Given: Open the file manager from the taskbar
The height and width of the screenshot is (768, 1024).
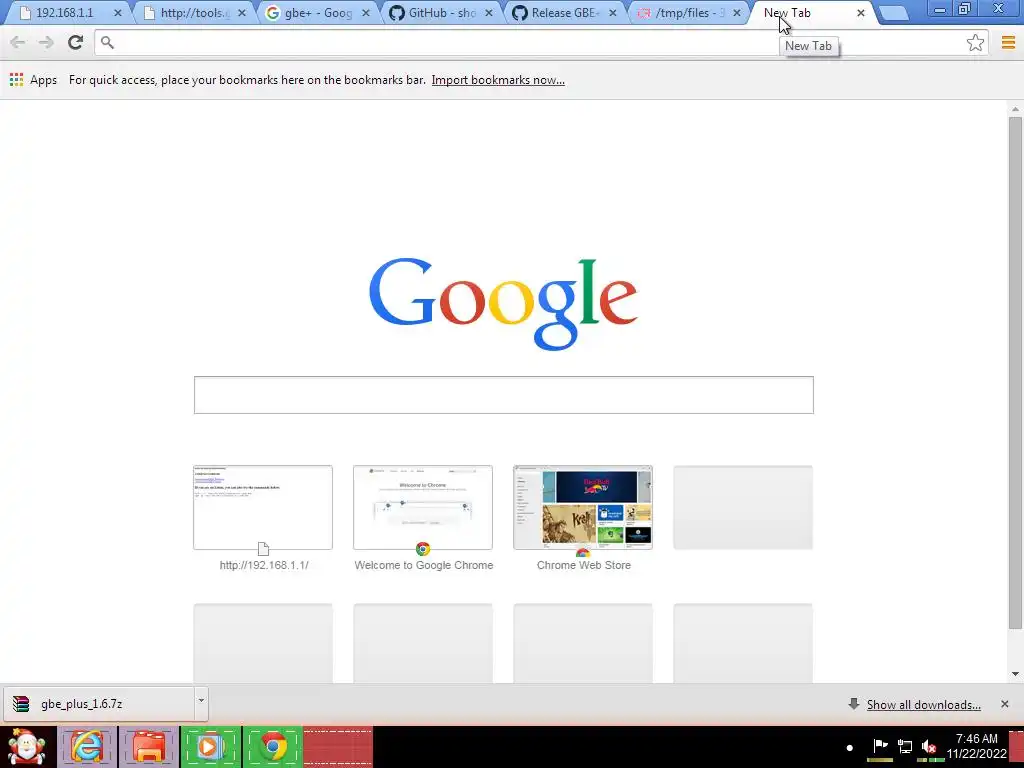Looking at the screenshot, I should [149, 747].
